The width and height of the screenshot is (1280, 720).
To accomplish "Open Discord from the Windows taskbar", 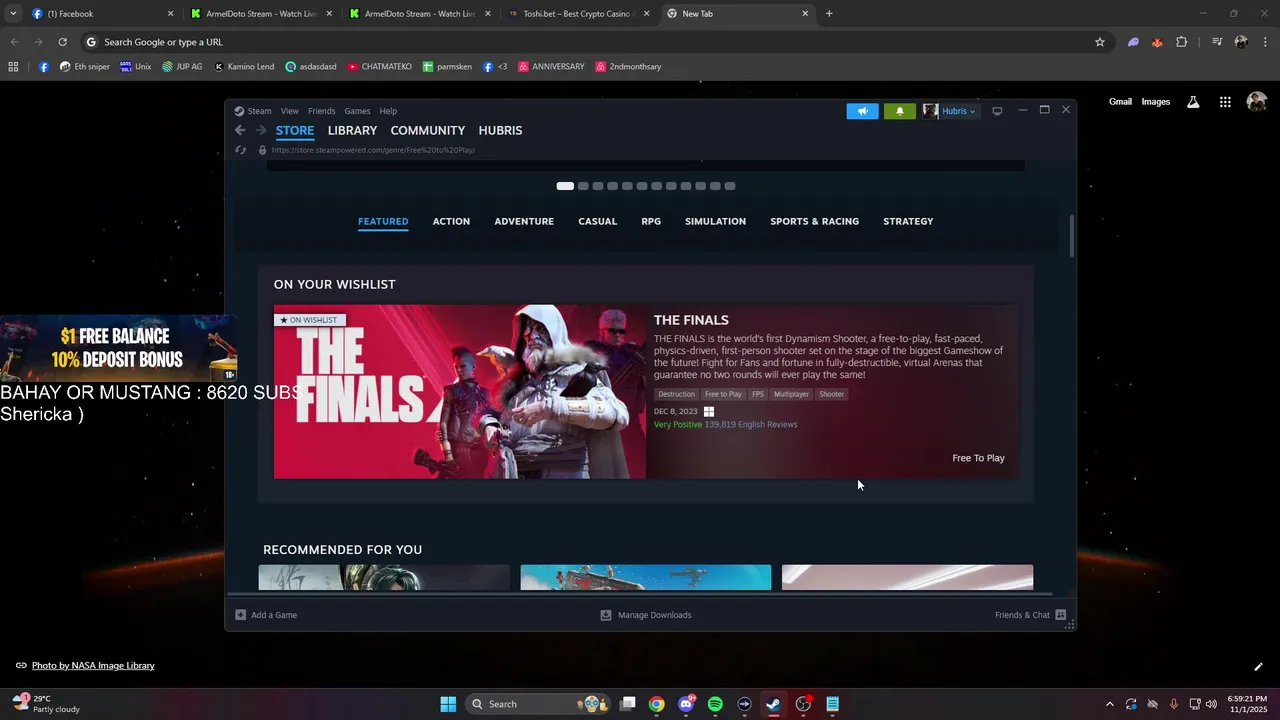I will (x=686, y=704).
